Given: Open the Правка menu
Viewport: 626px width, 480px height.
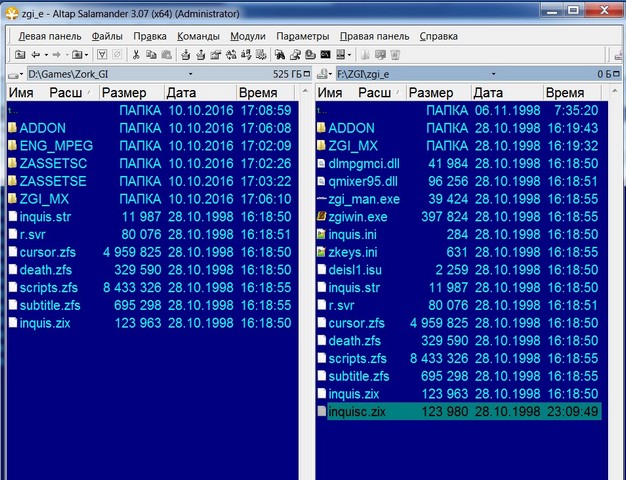Looking at the screenshot, I should tap(150, 36).
